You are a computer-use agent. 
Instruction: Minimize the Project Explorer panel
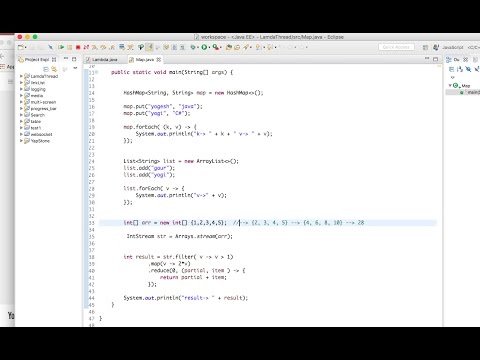point(66,59)
